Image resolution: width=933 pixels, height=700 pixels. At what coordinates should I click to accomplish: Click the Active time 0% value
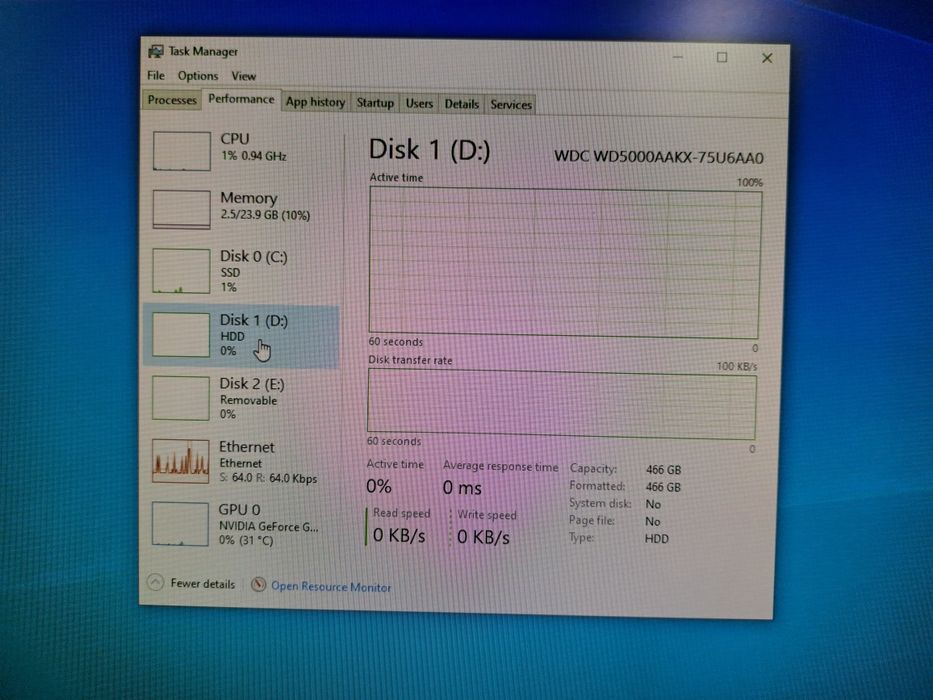click(379, 486)
